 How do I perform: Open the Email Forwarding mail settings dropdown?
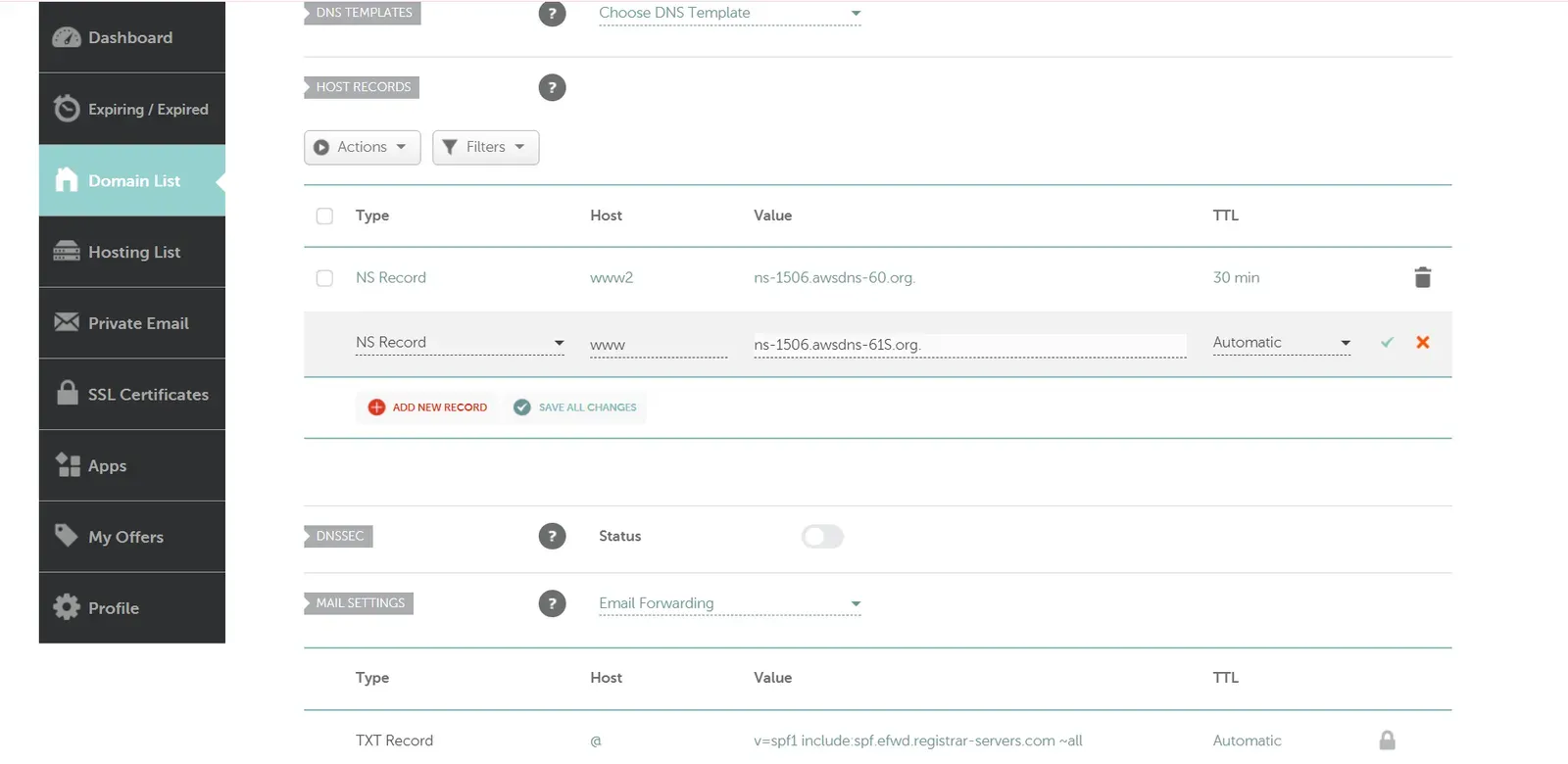click(730, 603)
